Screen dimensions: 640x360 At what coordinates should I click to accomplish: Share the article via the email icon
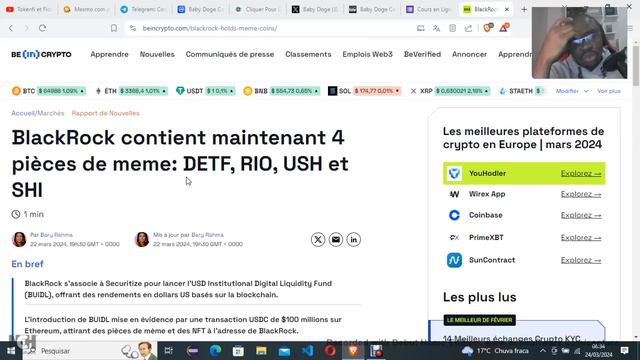(x=336, y=240)
